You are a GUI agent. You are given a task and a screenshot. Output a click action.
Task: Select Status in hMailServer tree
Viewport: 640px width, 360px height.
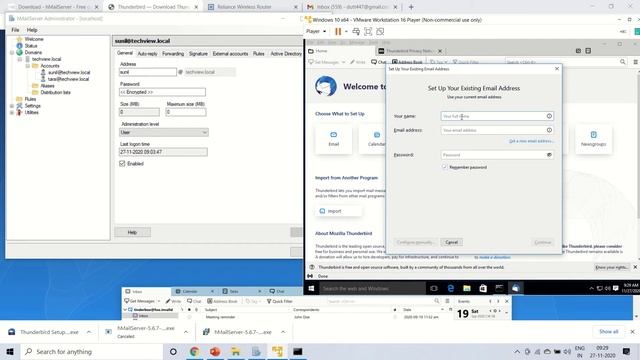tap(31, 46)
